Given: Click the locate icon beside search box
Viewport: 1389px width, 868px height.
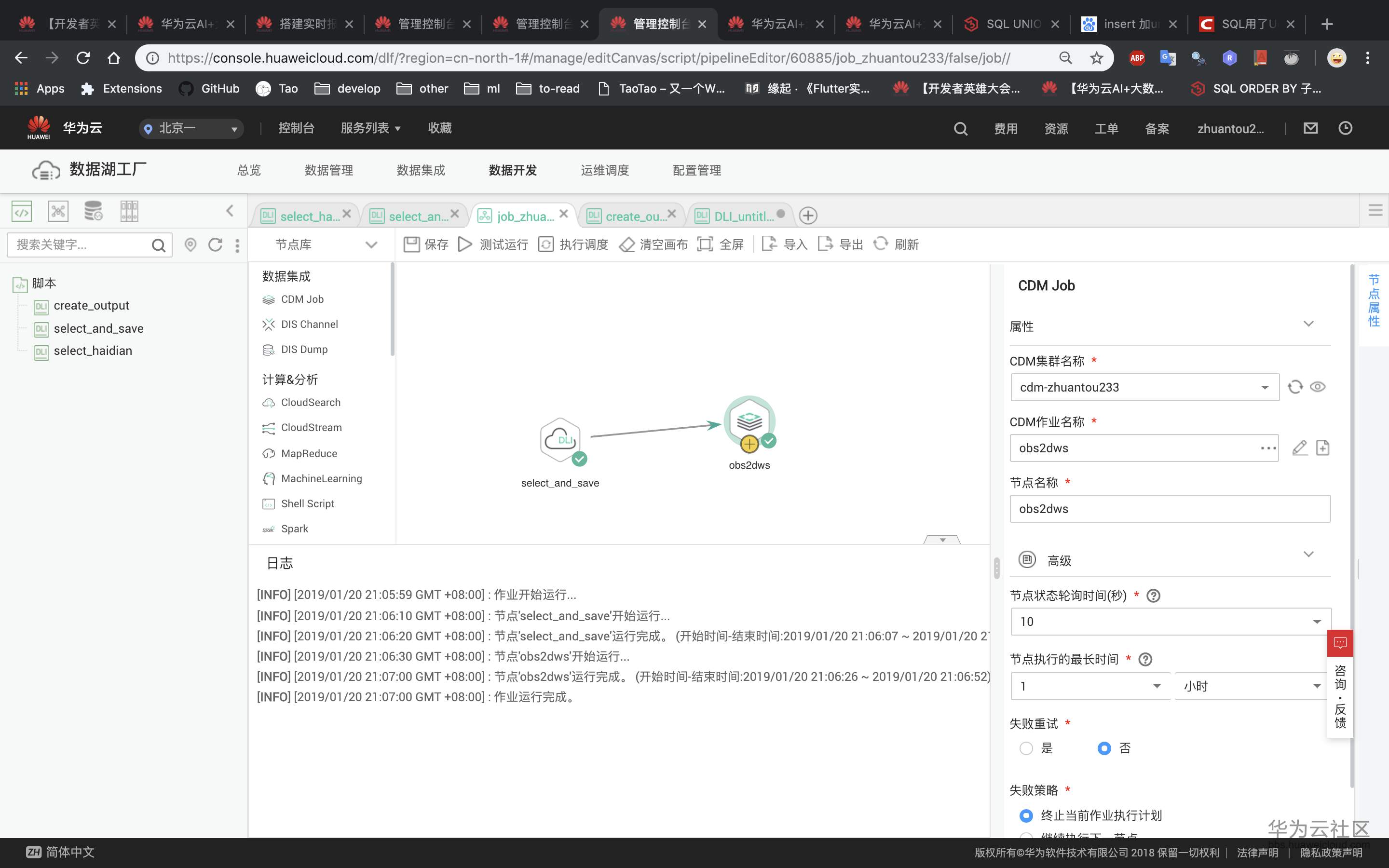Looking at the screenshot, I should [191, 245].
